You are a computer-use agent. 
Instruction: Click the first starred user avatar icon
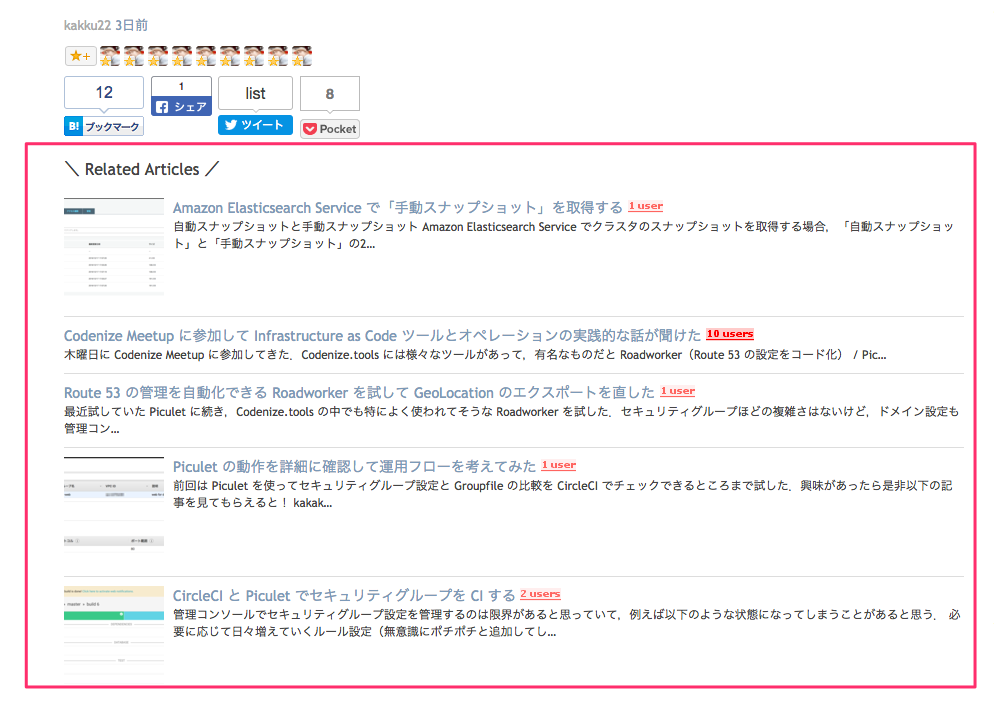[109, 56]
